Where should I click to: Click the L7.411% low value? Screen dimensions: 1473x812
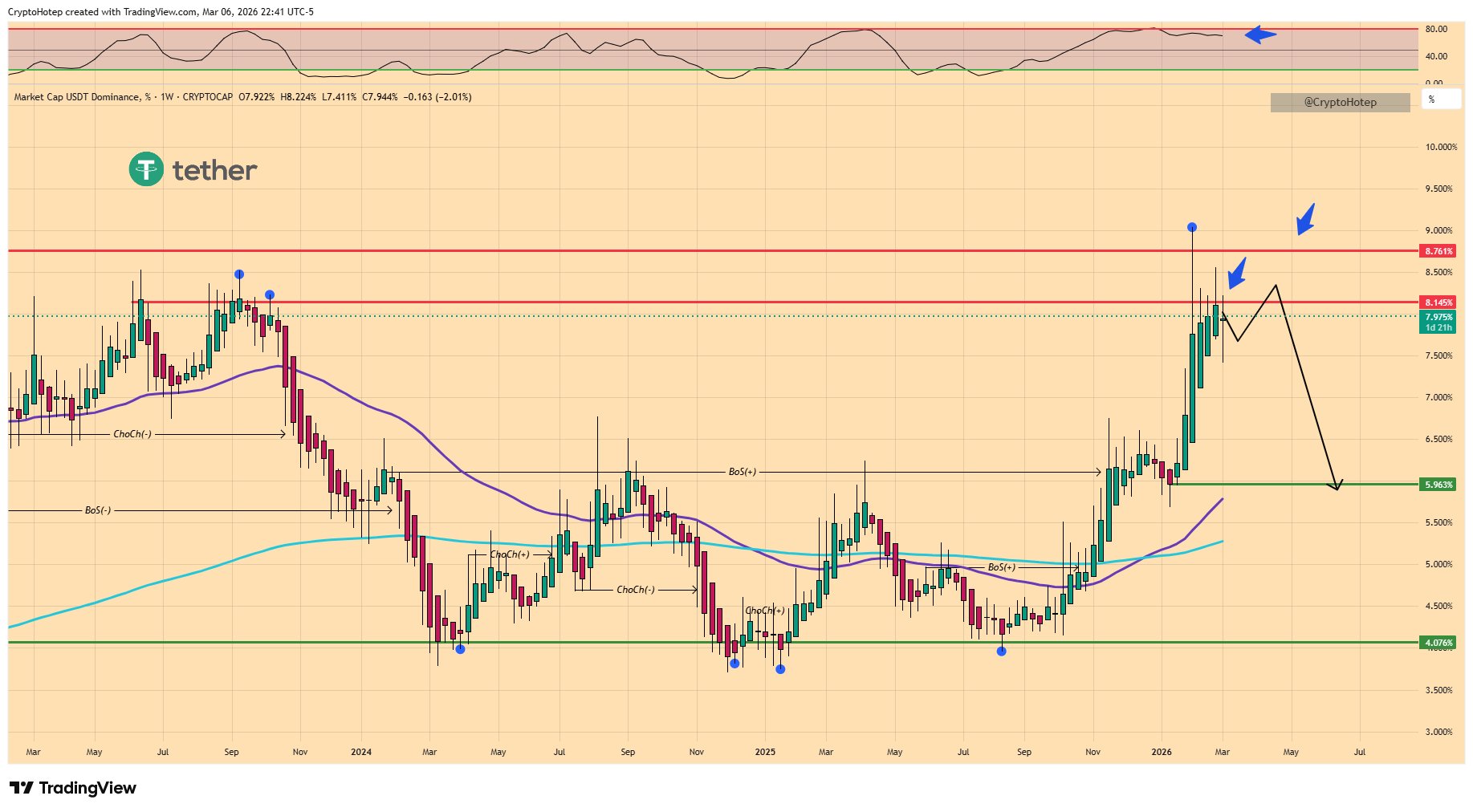pos(339,97)
